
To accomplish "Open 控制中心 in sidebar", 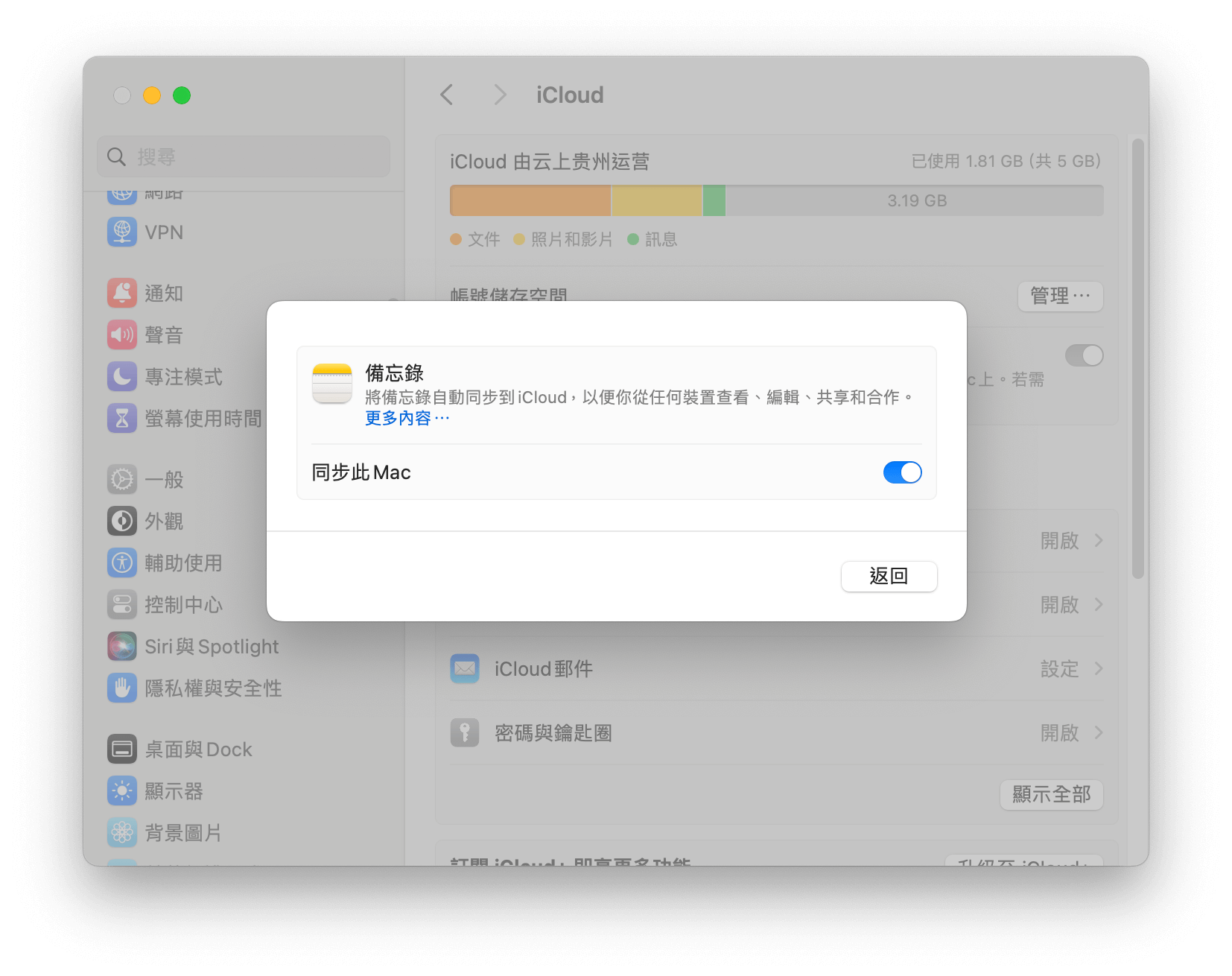I will click(183, 604).
